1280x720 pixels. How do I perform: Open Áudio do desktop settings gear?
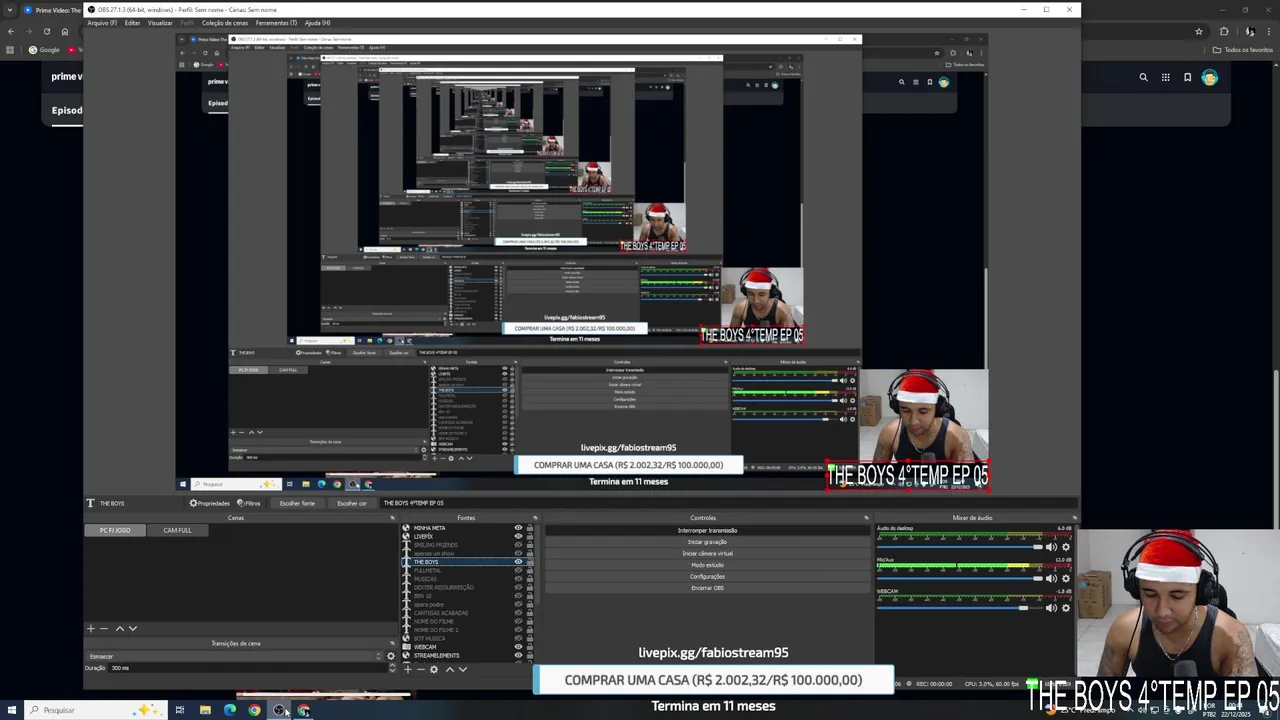point(1066,547)
